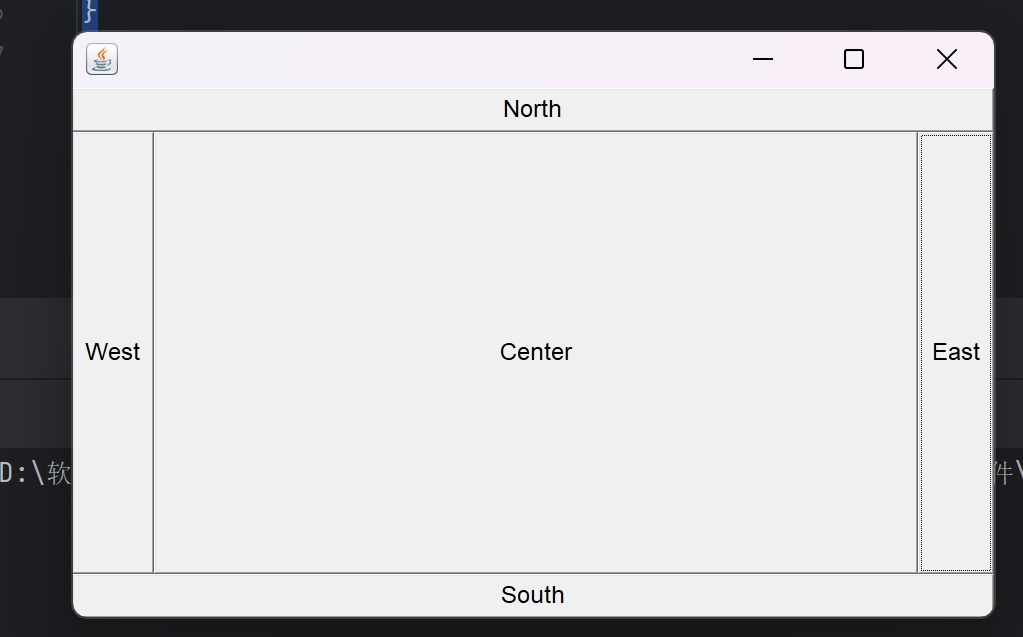1023x637 pixels.
Task: Maximize the Java window
Action: [854, 60]
